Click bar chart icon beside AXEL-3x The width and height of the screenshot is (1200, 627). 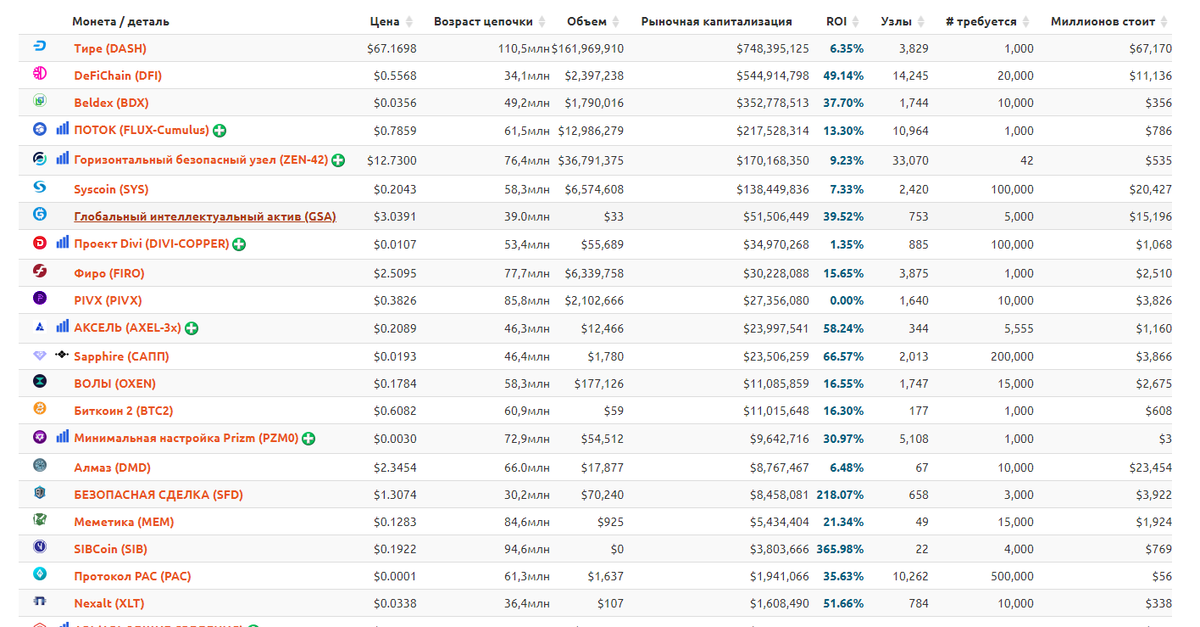click(x=63, y=326)
